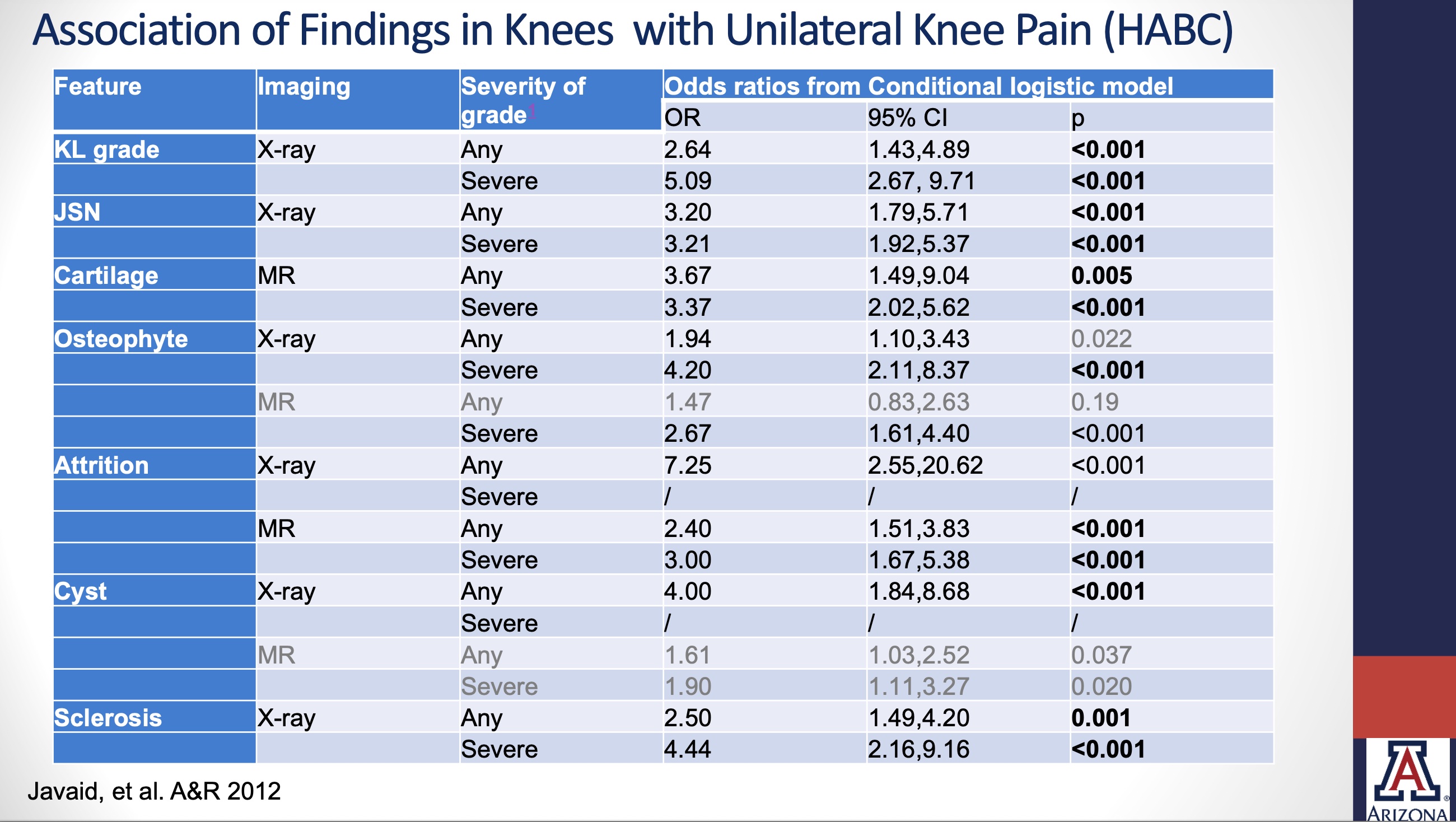The height and width of the screenshot is (822, 1456).
Task: Select the 'JSN' feature cell
Action: click(x=77, y=213)
